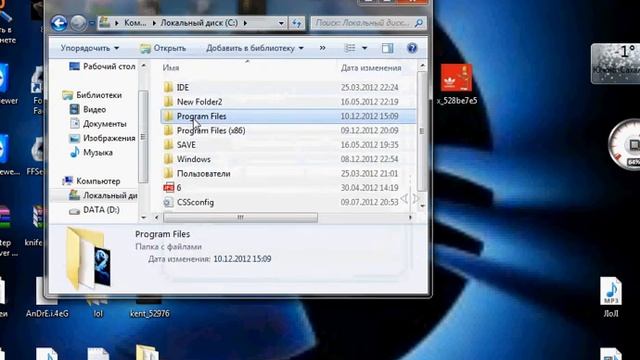Open Видео library

coord(88,109)
